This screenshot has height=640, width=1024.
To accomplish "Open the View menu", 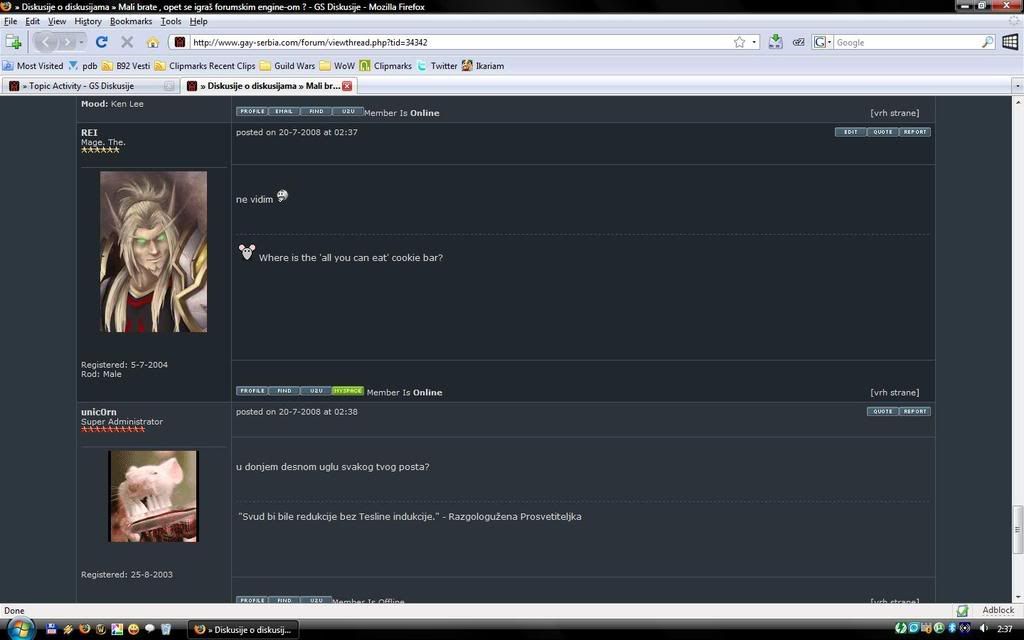I will coord(57,22).
